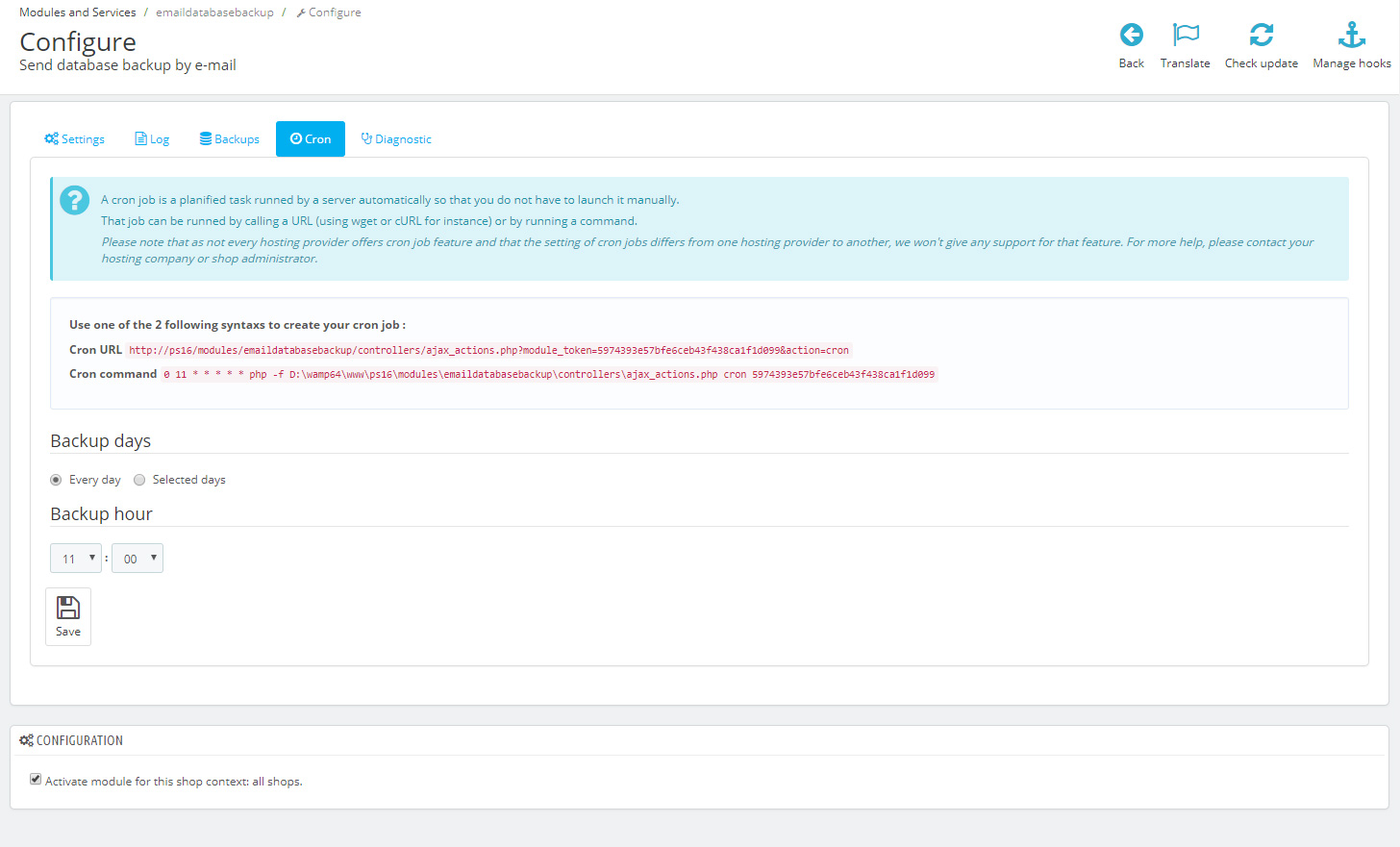Viewport: 1400px width, 847px height.
Task: Open the Diagnostic tab
Action: tap(396, 139)
